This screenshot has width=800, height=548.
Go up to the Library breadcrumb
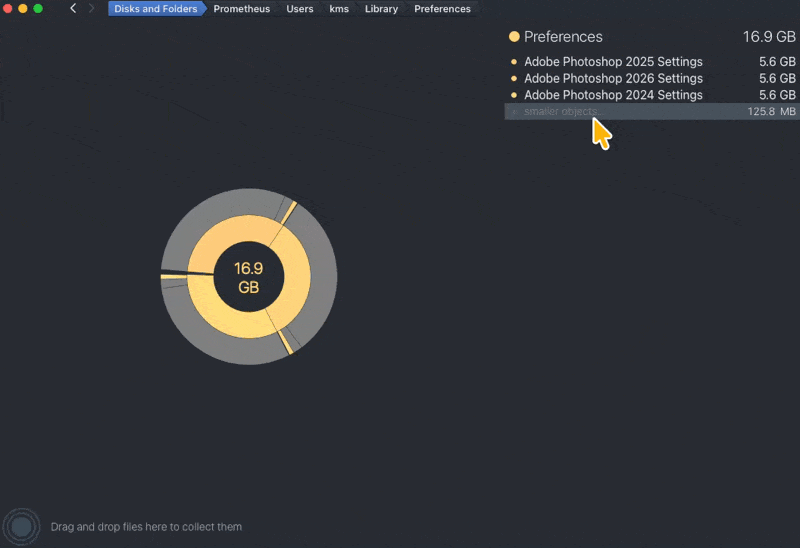pos(381,9)
